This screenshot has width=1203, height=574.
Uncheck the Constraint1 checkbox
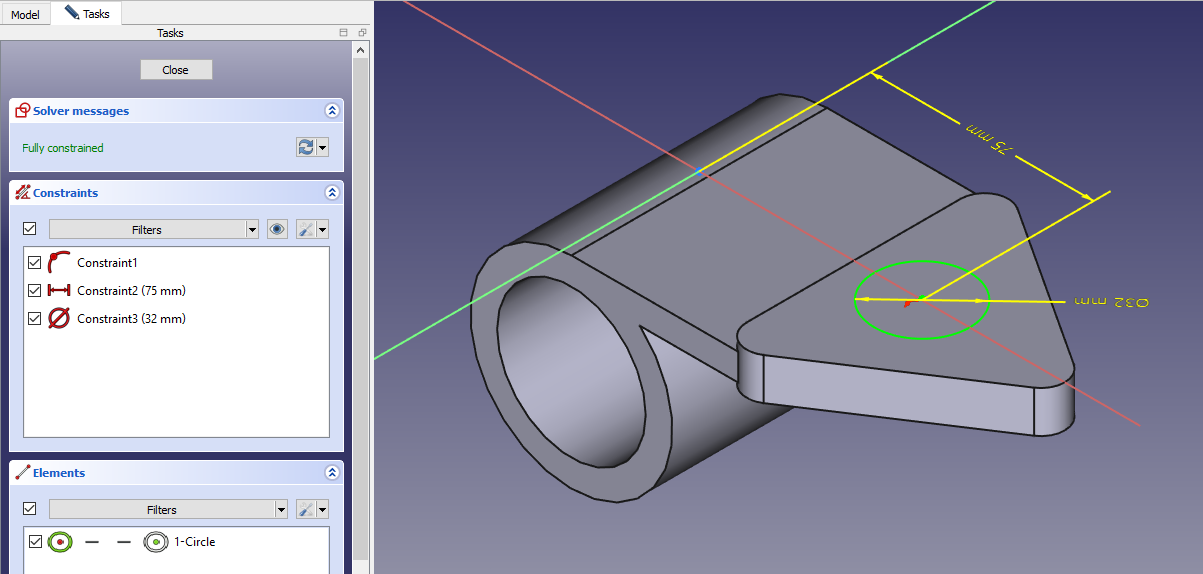(35, 263)
